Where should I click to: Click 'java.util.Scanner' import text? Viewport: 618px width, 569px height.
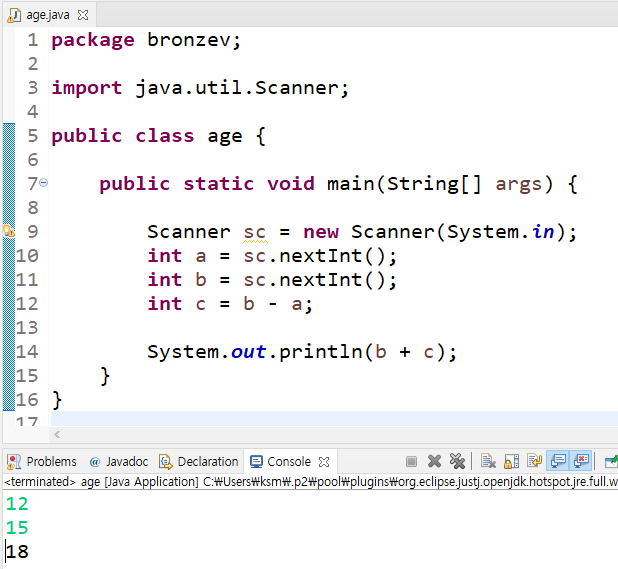click(x=236, y=87)
